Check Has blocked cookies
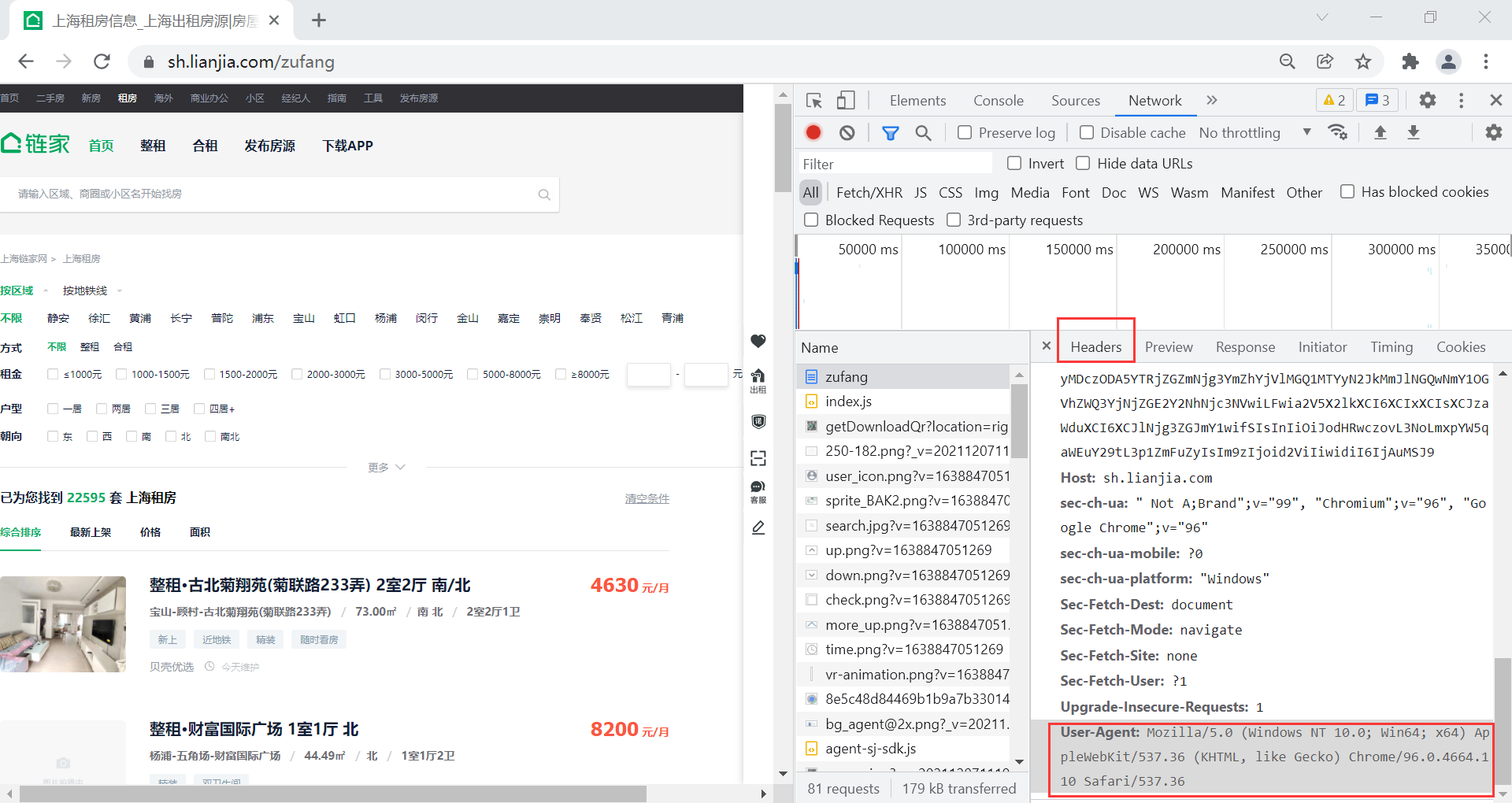1512x803 pixels. [1347, 191]
